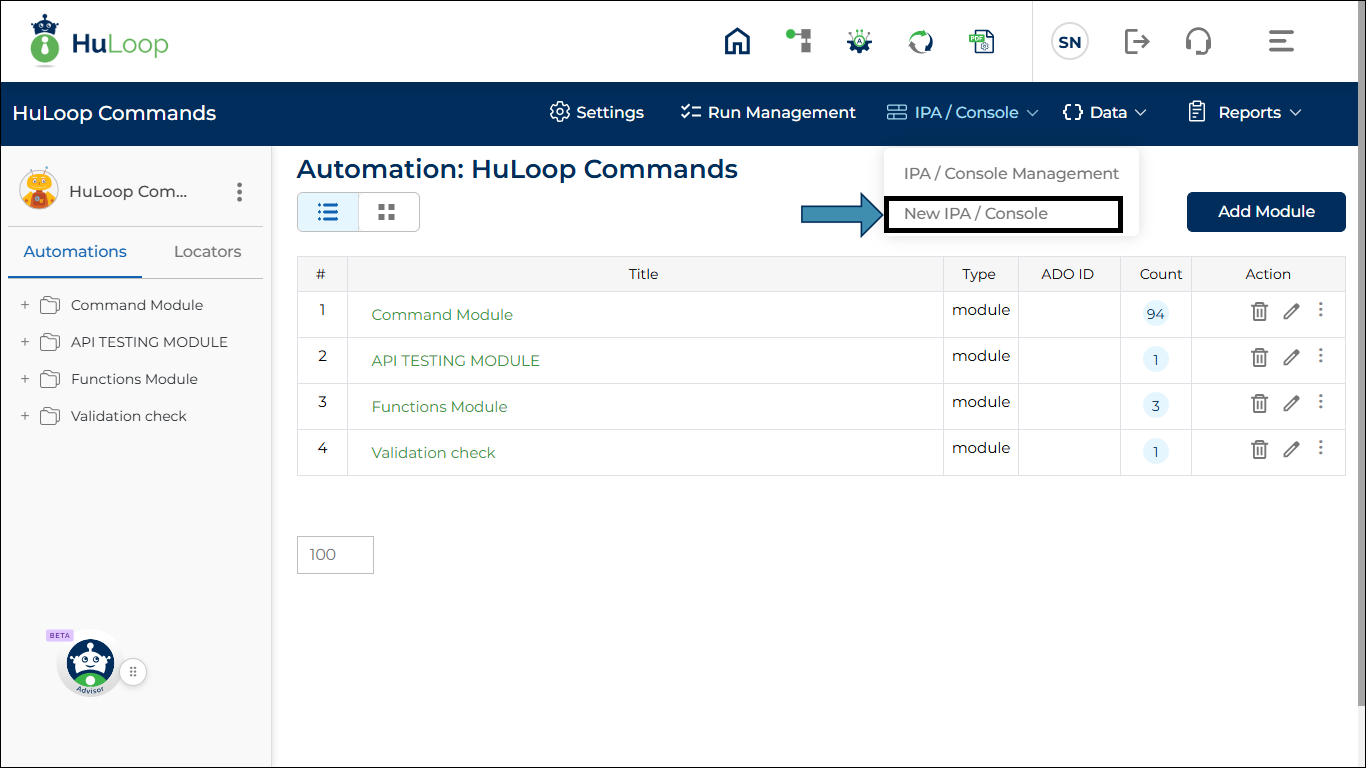Expand the Functions Module tree folder
The image size is (1366, 768).
25,379
